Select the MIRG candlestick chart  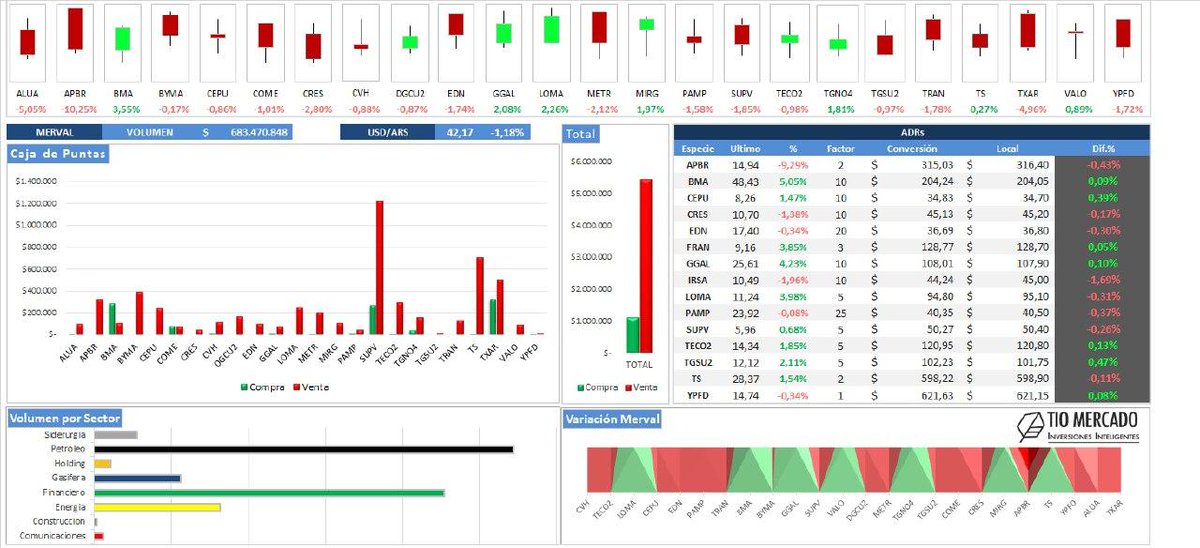tap(647, 43)
